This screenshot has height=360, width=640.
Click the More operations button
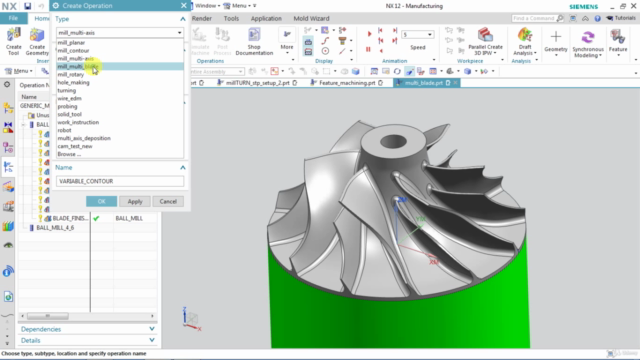[287, 41]
